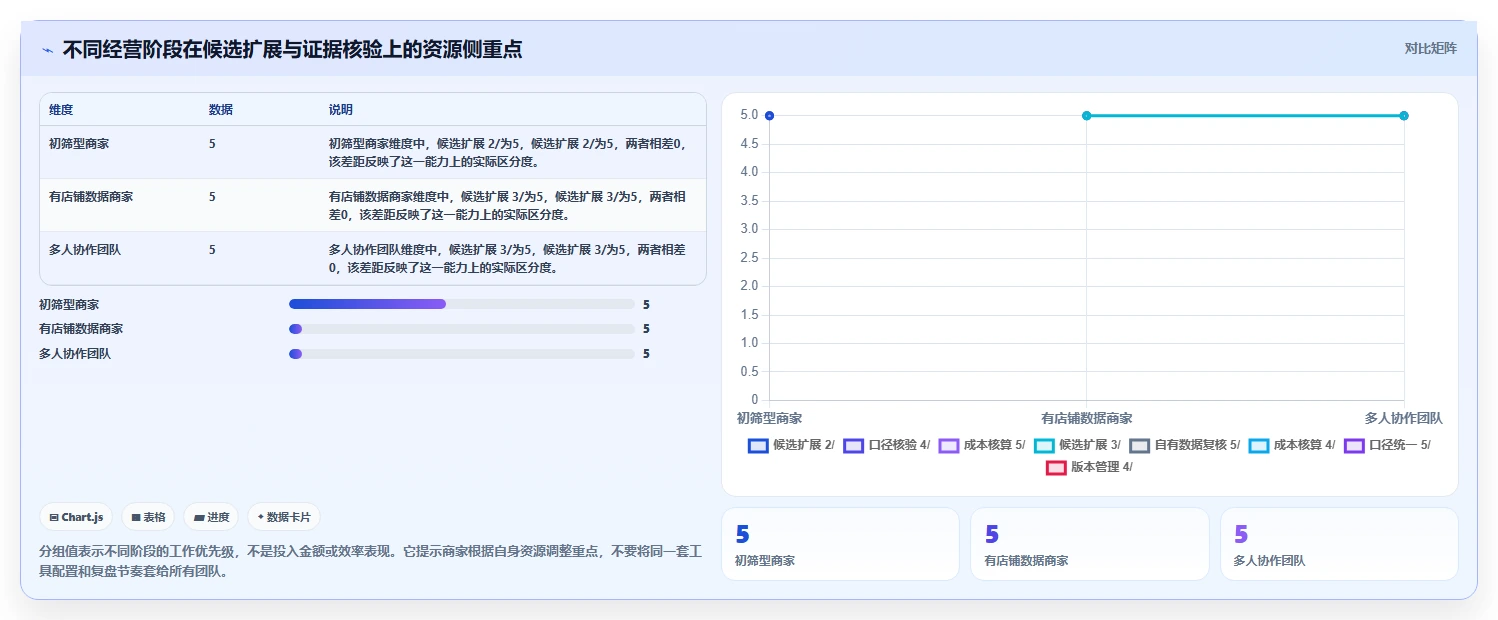
Task: Open the 多人协作团队 data card
Action: (x=1339, y=544)
